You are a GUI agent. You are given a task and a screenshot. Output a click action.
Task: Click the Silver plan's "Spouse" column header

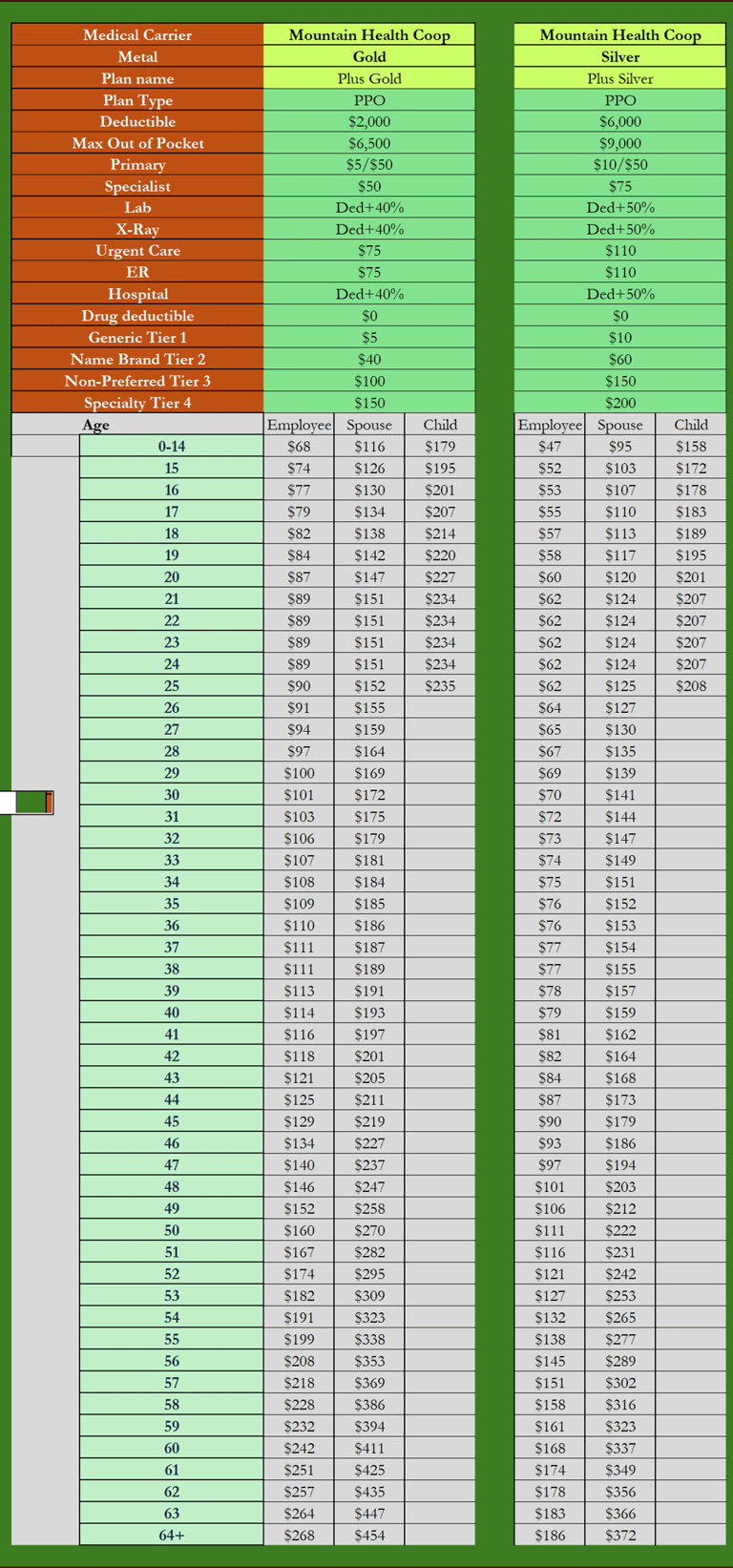[620, 425]
